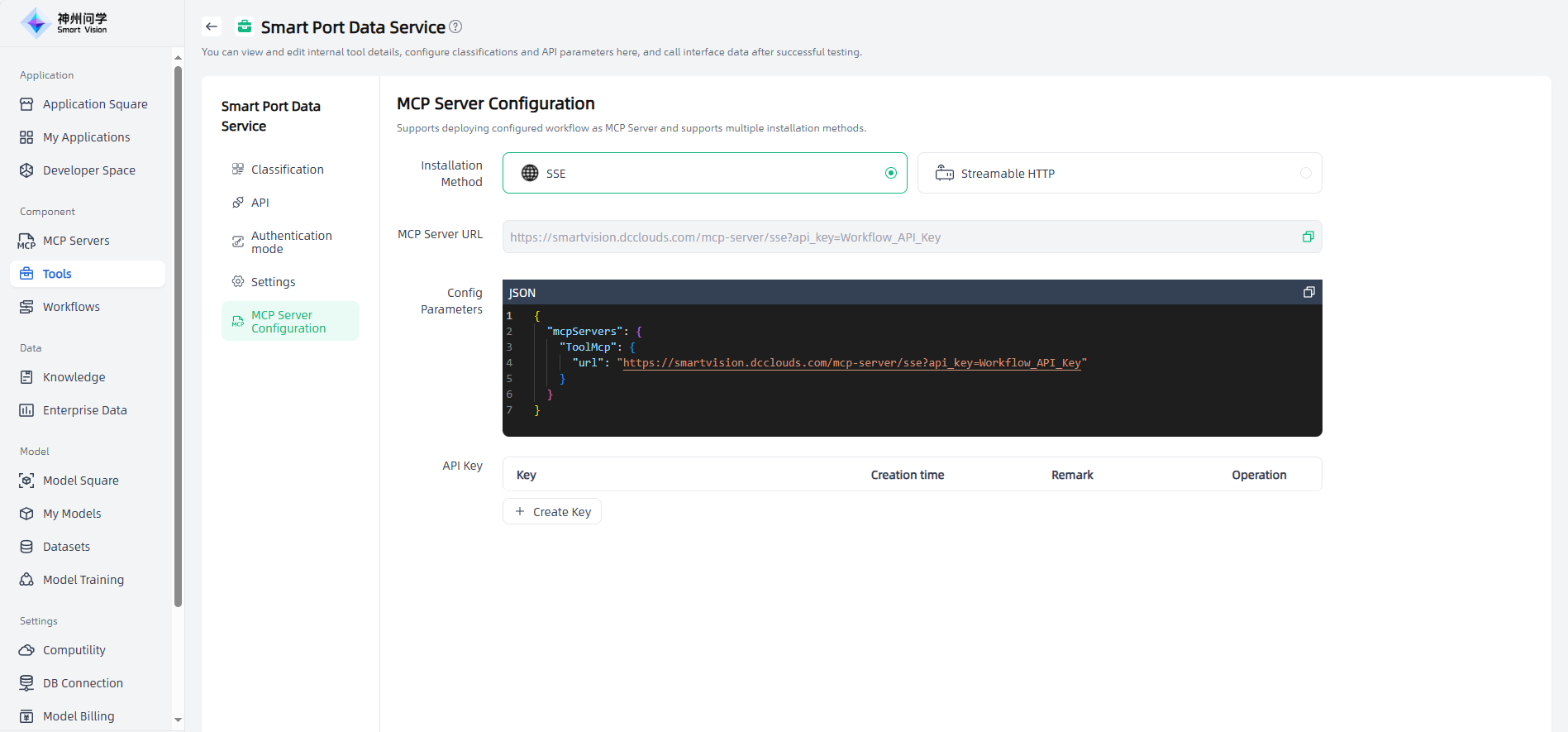1568x732 pixels.
Task: Click the MCP Server URL field
Action: point(901,237)
